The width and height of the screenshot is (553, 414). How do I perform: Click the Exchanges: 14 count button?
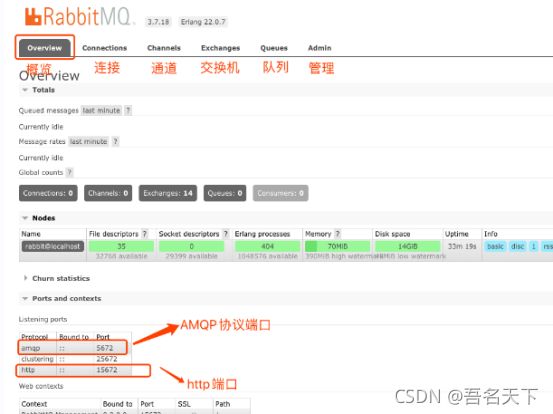pos(168,193)
